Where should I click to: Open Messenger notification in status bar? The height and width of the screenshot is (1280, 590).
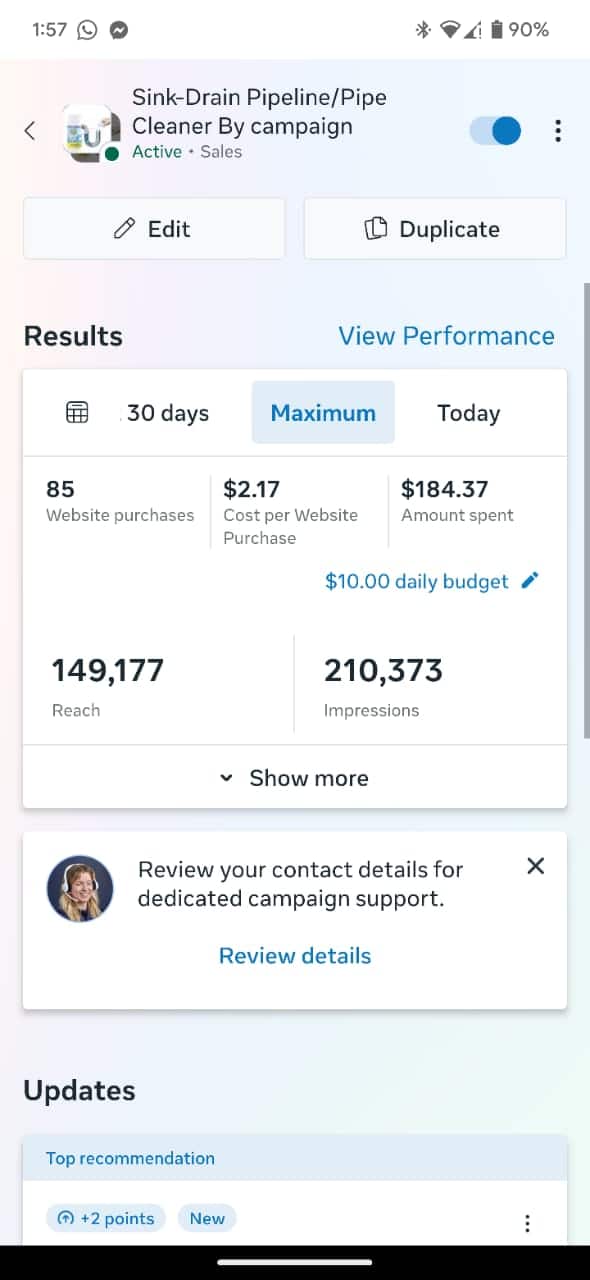coord(117,30)
